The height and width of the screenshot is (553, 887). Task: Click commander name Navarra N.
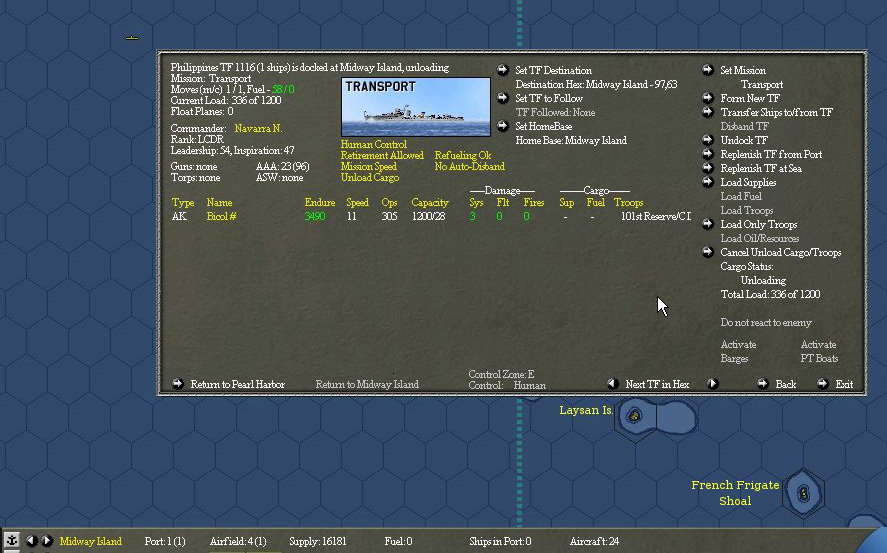(x=258, y=128)
